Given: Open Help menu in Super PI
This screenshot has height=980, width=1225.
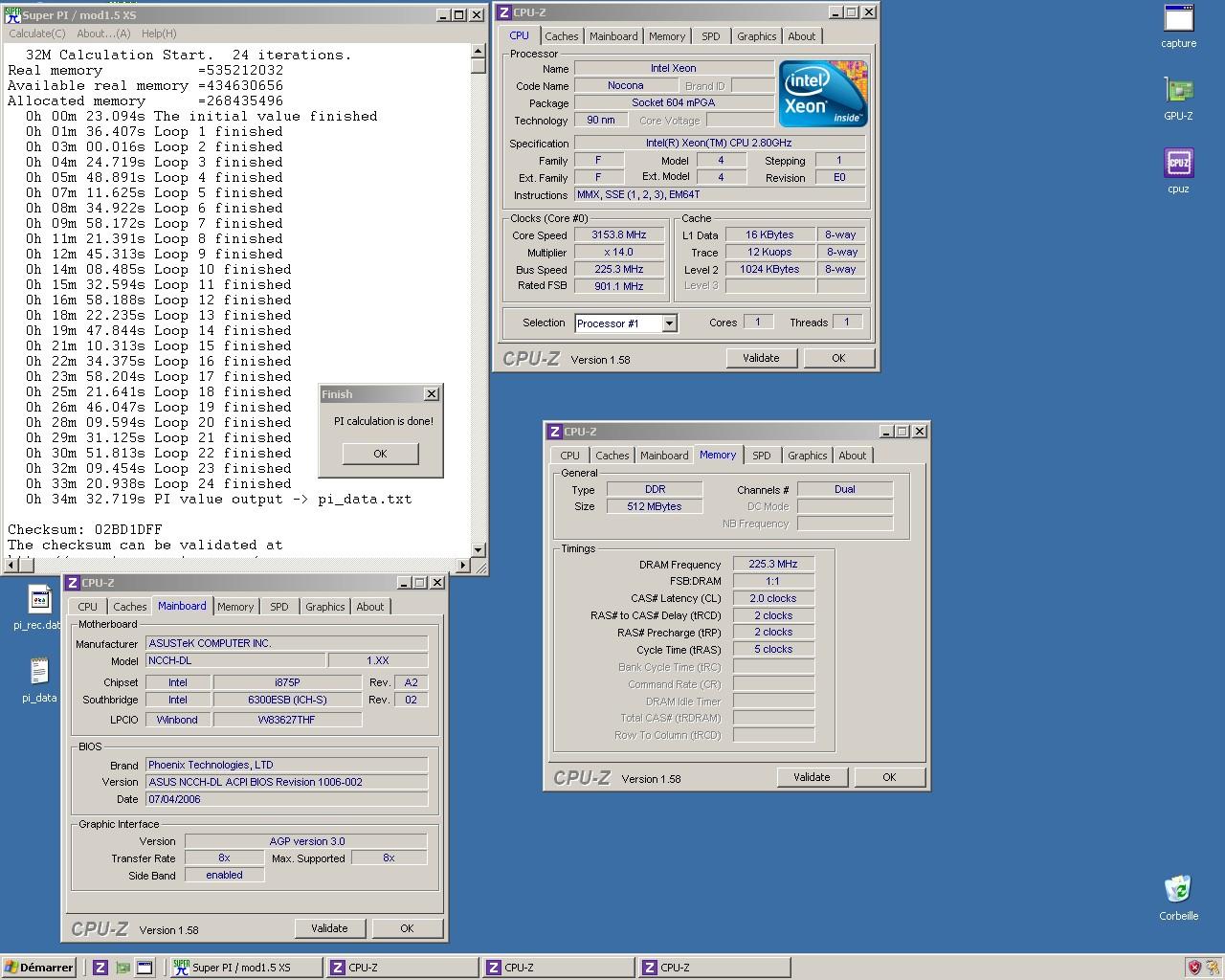Looking at the screenshot, I should pyautogui.click(x=159, y=33).
